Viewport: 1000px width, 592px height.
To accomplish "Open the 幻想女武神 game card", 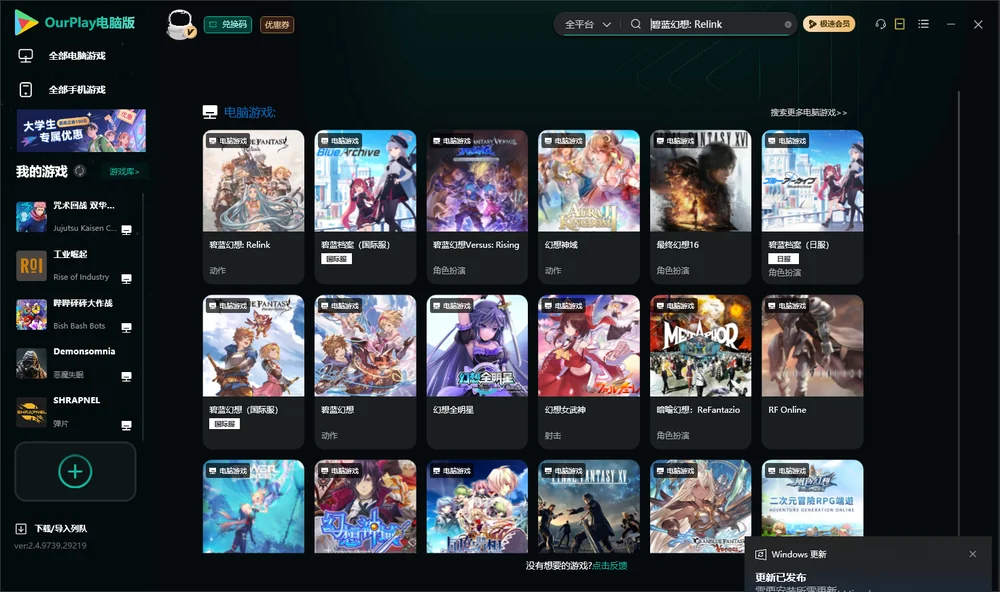I will [589, 372].
